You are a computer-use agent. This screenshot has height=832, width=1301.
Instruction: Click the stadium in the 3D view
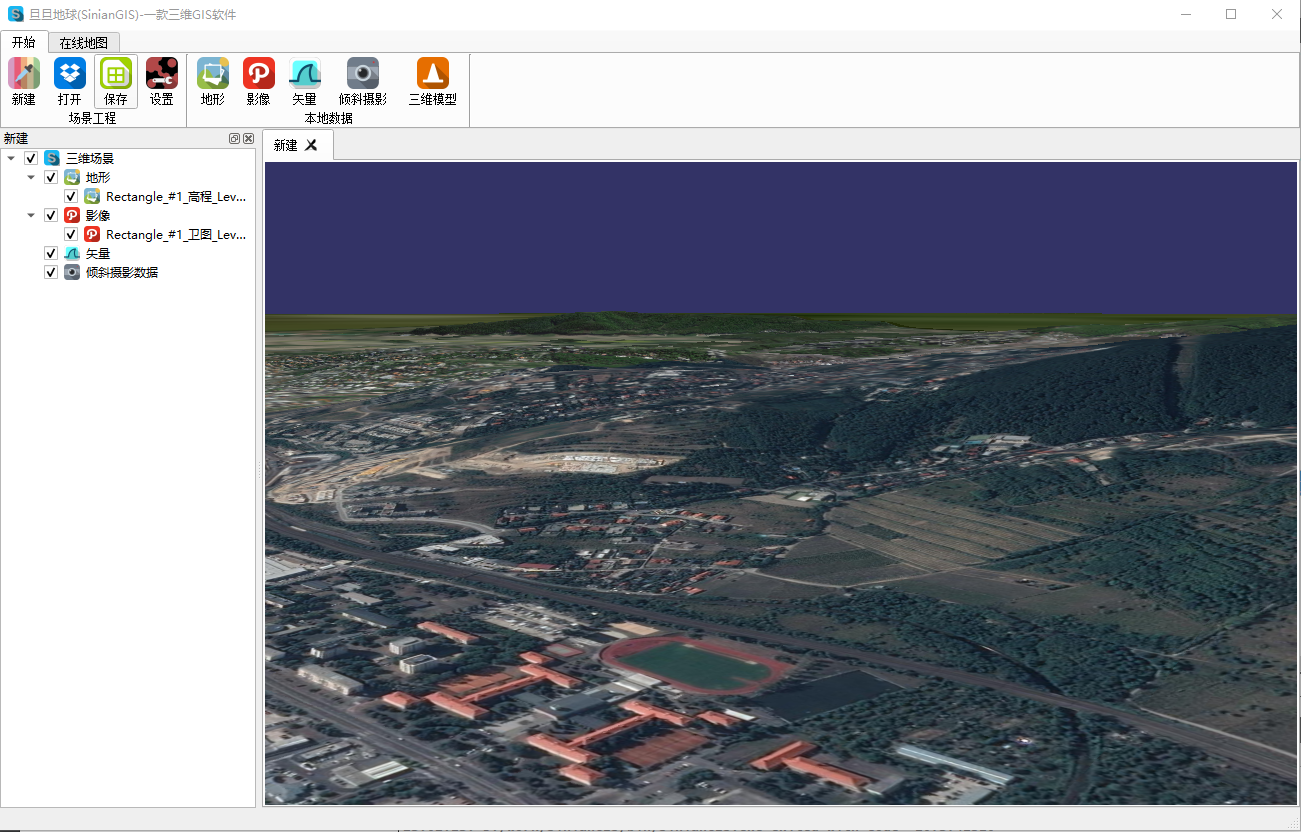tap(697, 665)
